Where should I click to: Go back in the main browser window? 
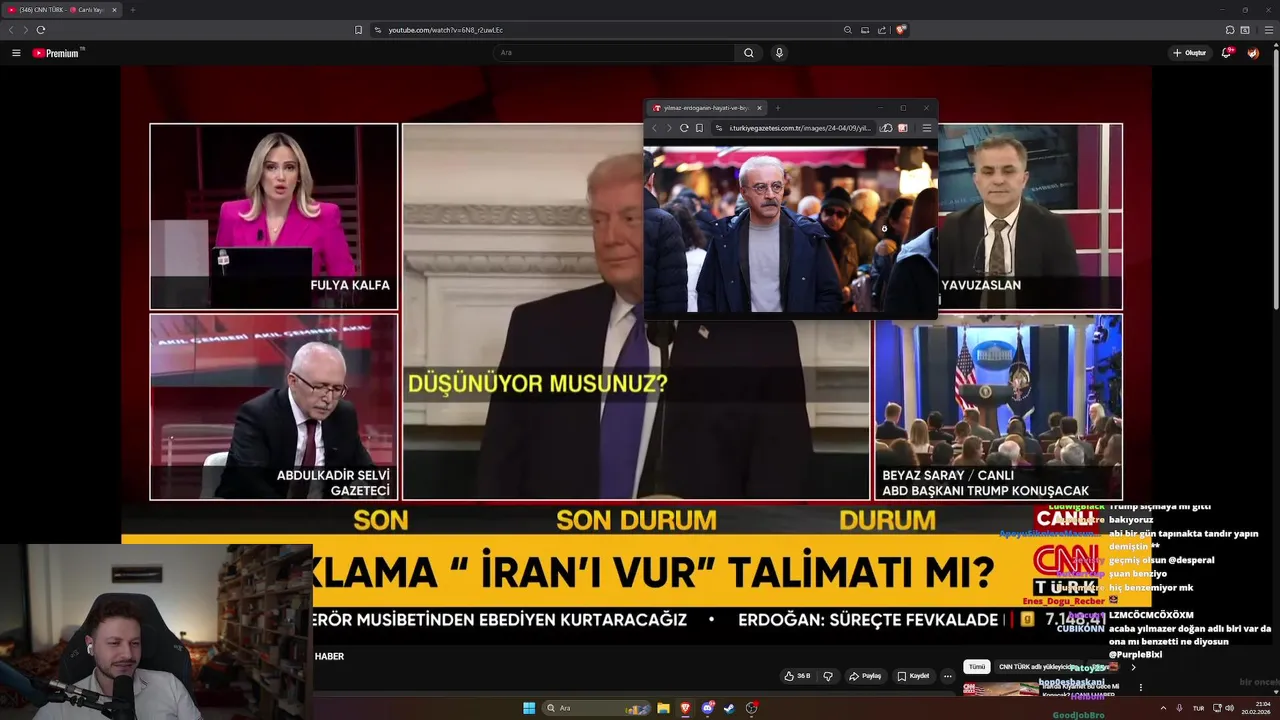(11, 30)
